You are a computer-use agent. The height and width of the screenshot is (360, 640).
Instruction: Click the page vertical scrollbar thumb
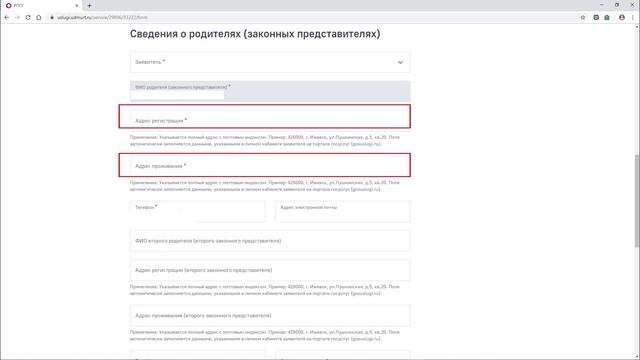[x=637, y=201]
